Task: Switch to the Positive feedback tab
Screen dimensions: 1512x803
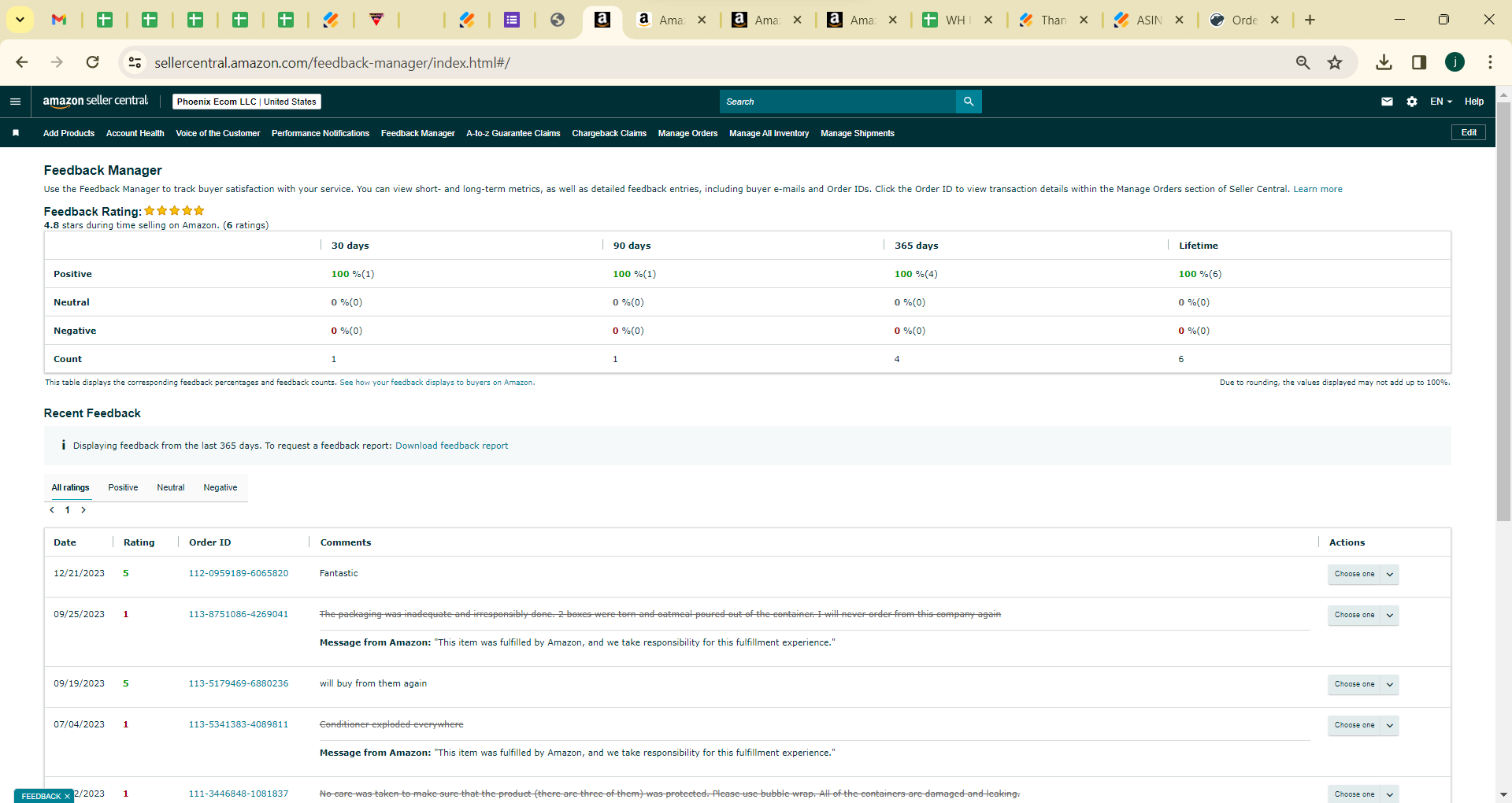Action: point(123,488)
